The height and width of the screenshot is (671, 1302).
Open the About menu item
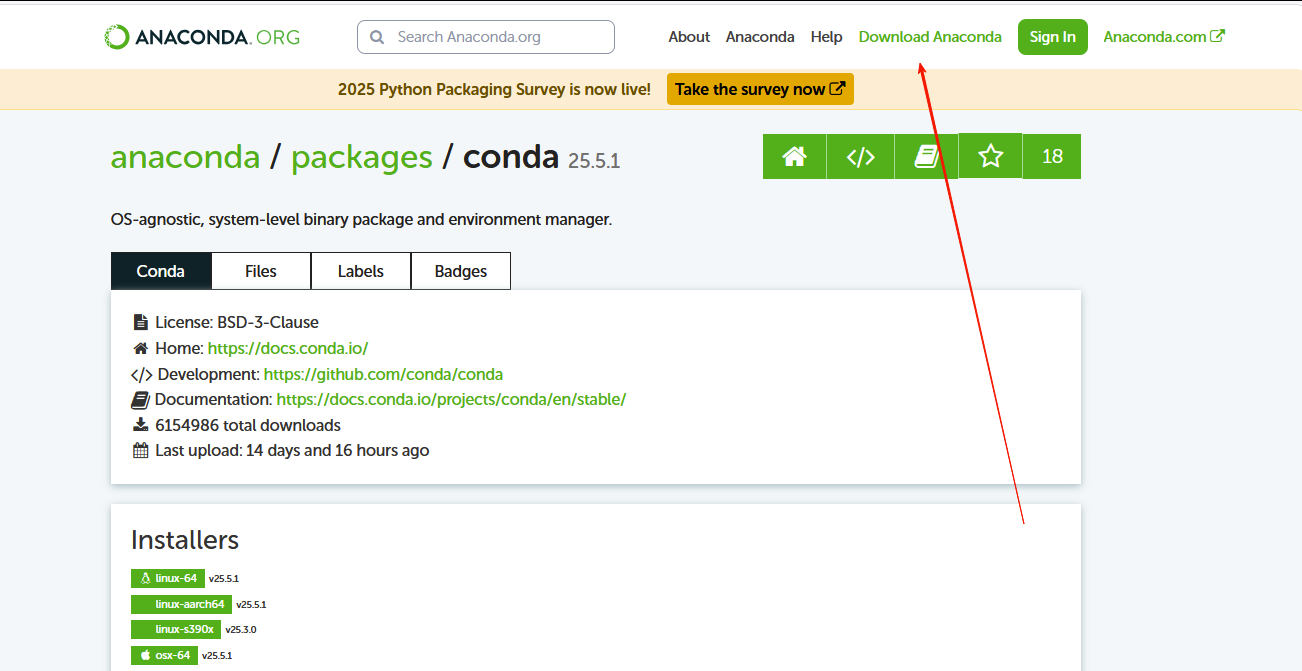(x=689, y=37)
